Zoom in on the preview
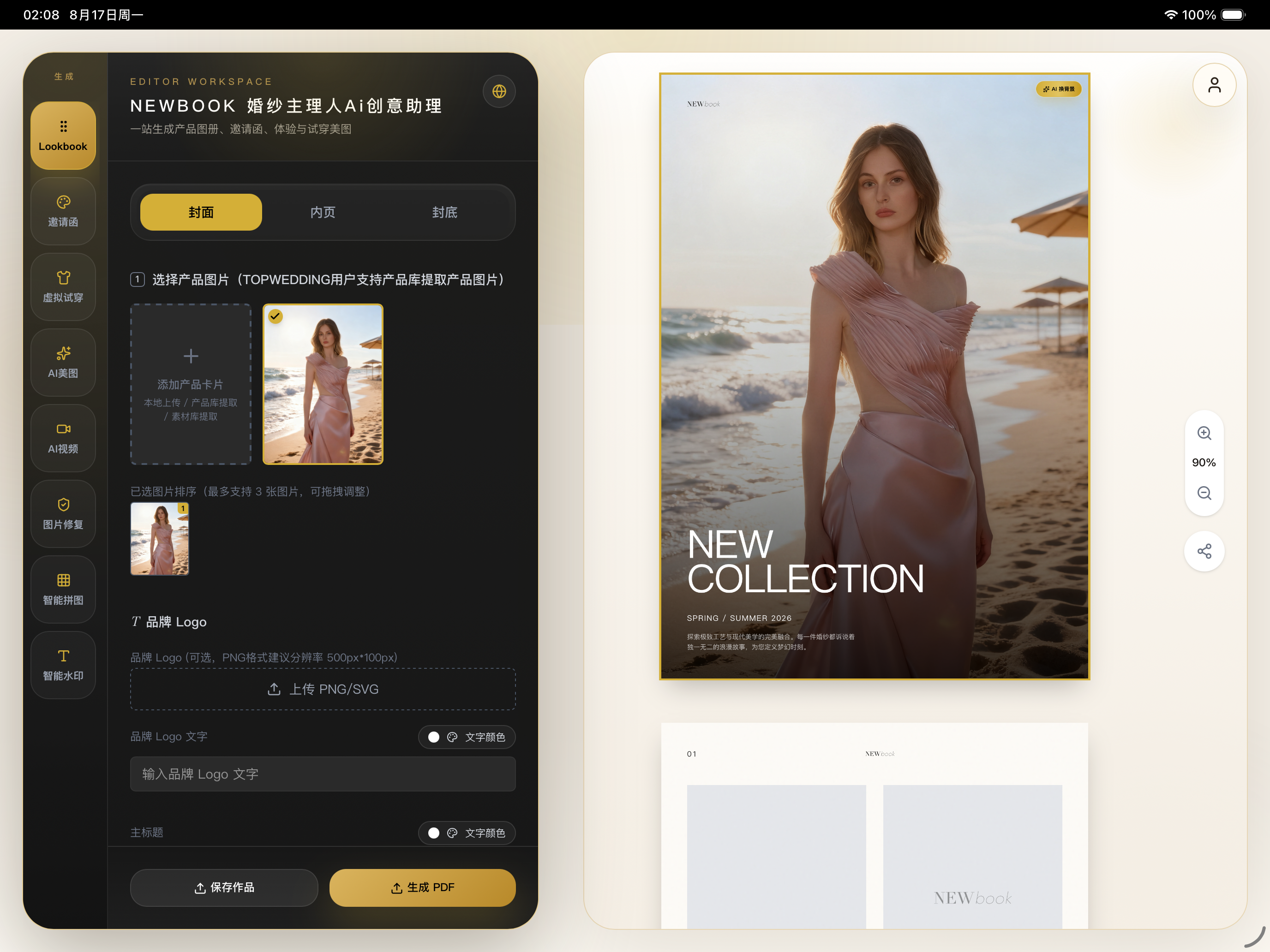This screenshot has width=1270, height=952. [x=1204, y=433]
